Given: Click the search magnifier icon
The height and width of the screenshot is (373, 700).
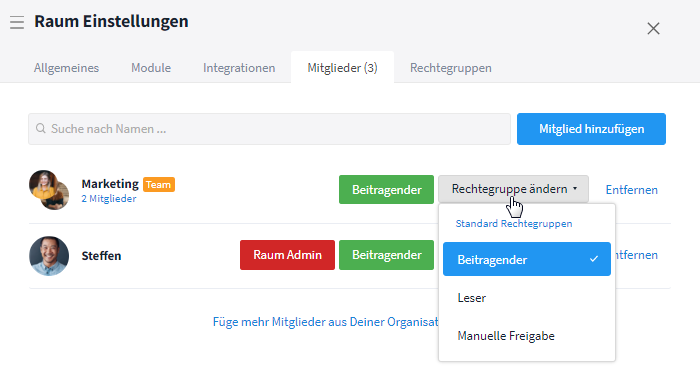Looking at the screenshot, I should (x=41, y=128).
